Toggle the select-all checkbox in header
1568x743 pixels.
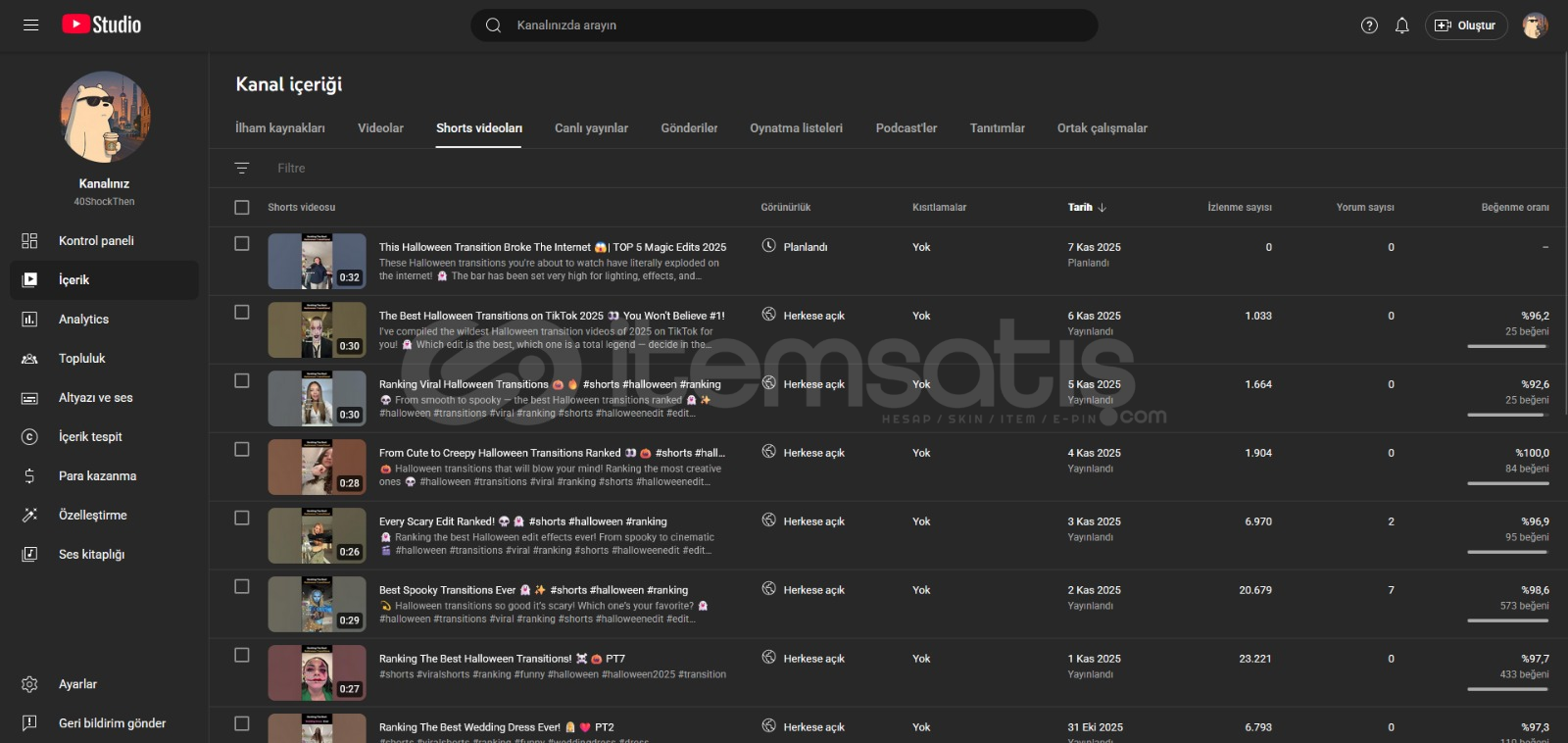click(242, 208)
